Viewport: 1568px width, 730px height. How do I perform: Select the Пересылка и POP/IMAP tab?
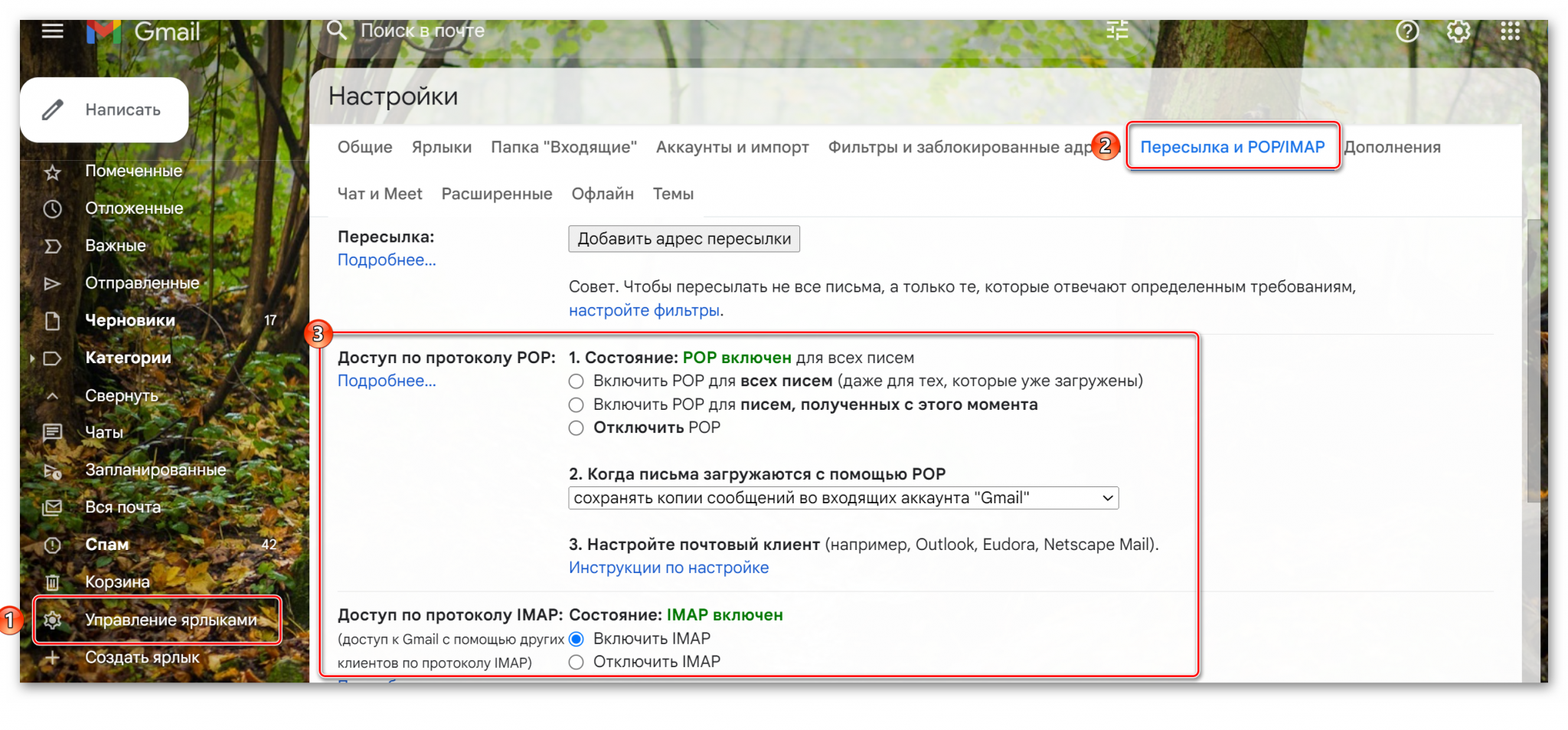tap(1233, 147)
